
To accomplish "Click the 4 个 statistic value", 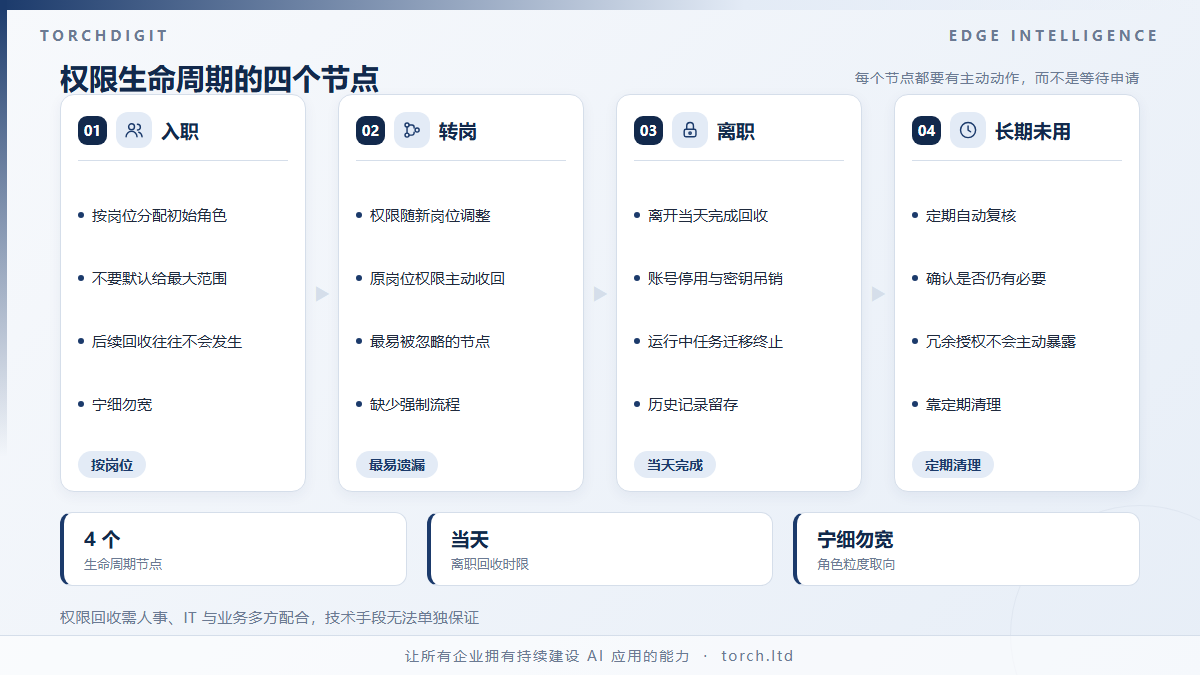I will coord(102,539).
